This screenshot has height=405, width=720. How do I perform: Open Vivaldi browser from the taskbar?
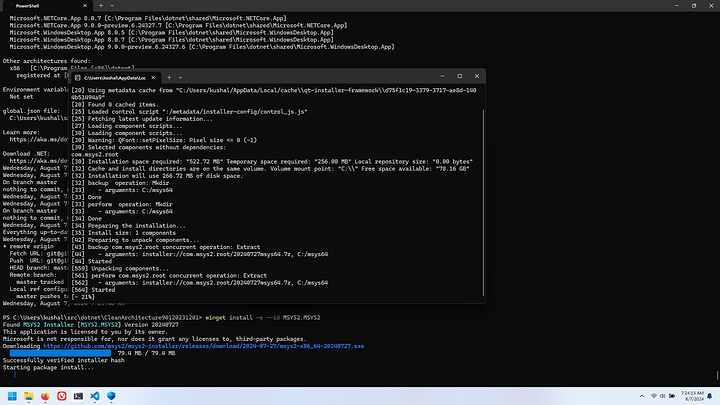click(62, 396)
